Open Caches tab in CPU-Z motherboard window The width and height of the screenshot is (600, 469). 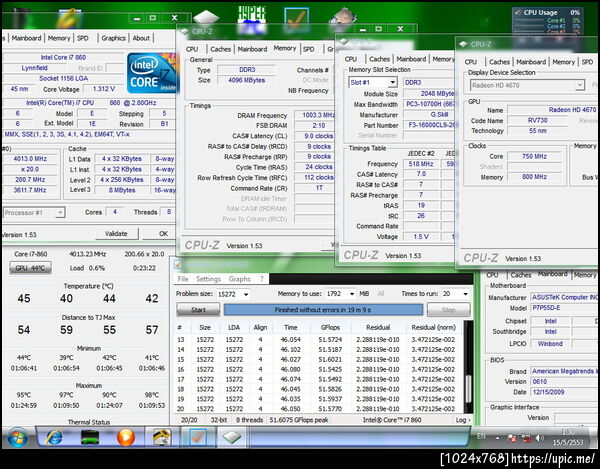pyautogui.click(x=521, y=275)
